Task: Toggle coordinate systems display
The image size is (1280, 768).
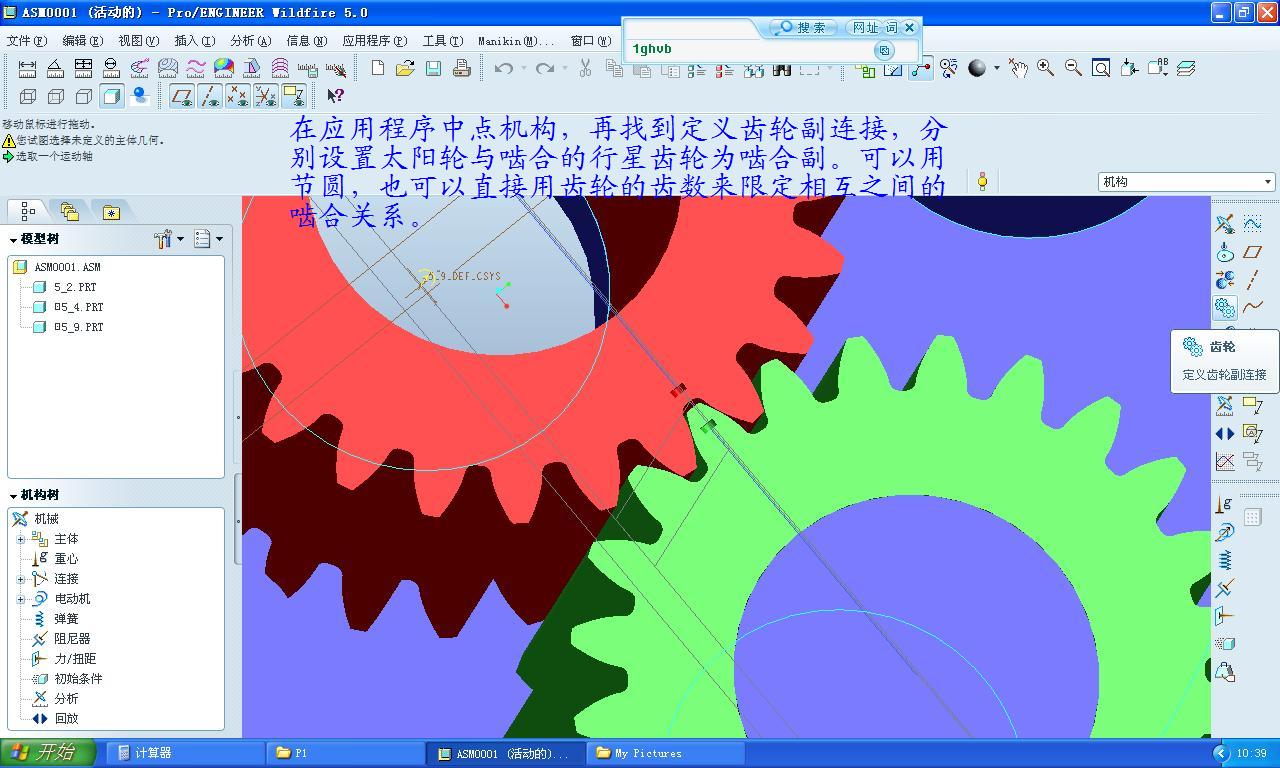Action: [x=265, y=96]
